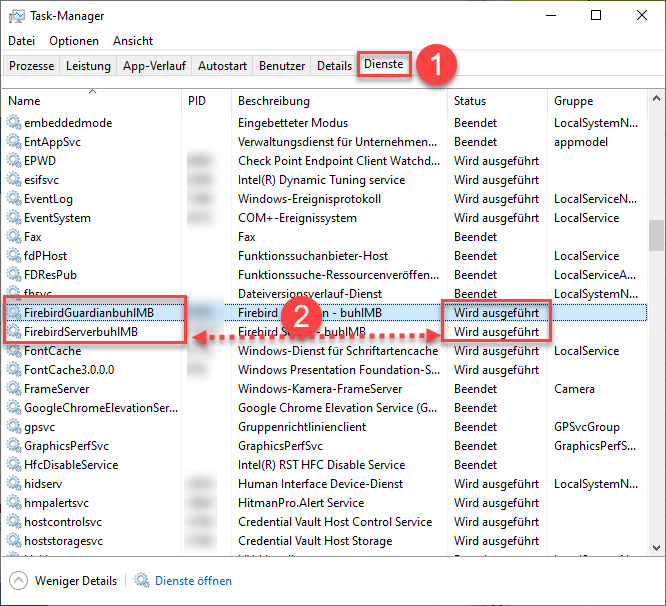Open the Dienste öffnen link
The image size is (666, 606).
(x=193, y=581)
